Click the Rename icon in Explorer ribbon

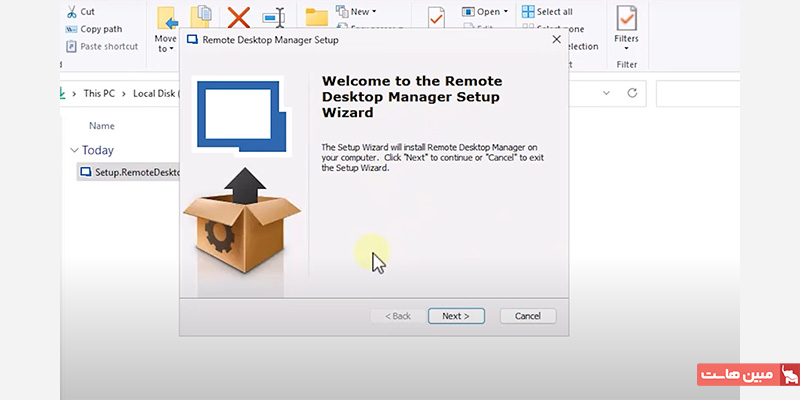[274, 17]
